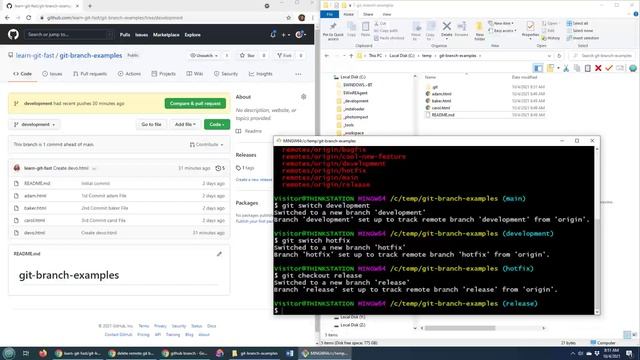
Task: Click Pin to Quick access in Explorer
Action: coord(333,31)
